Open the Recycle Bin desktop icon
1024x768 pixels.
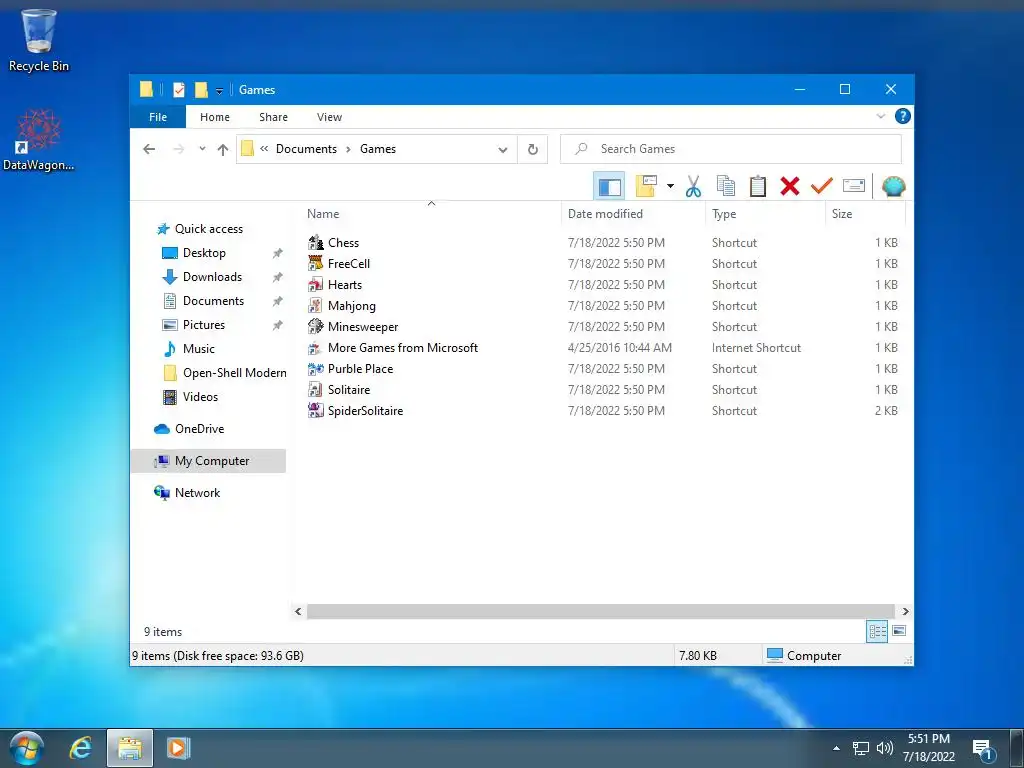coord(39,40)
